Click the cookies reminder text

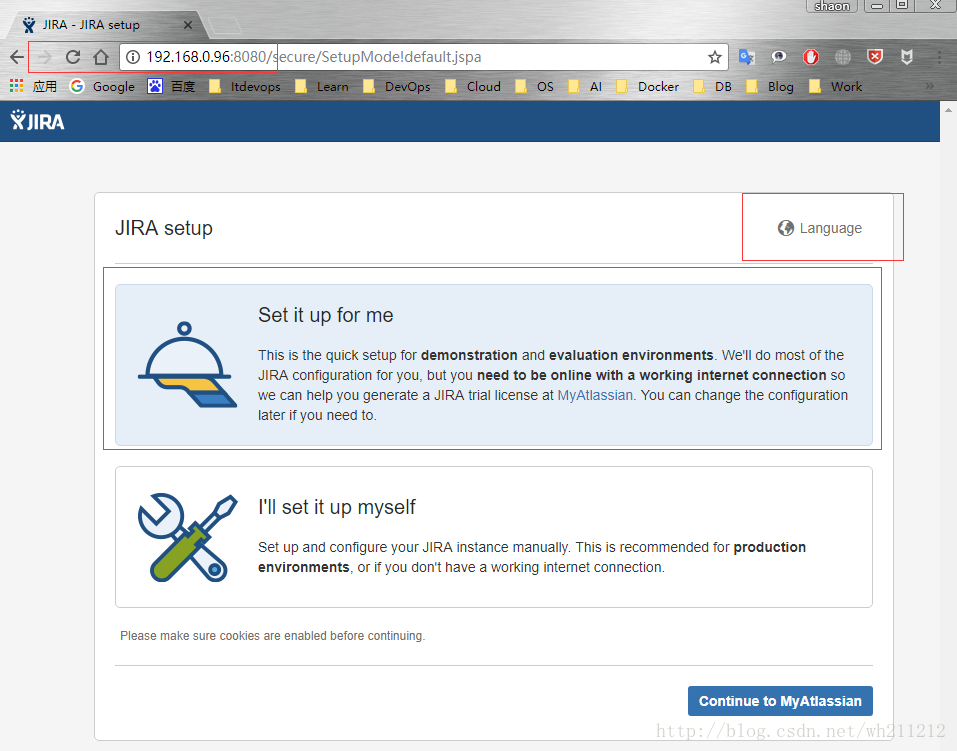coord(272,636)
